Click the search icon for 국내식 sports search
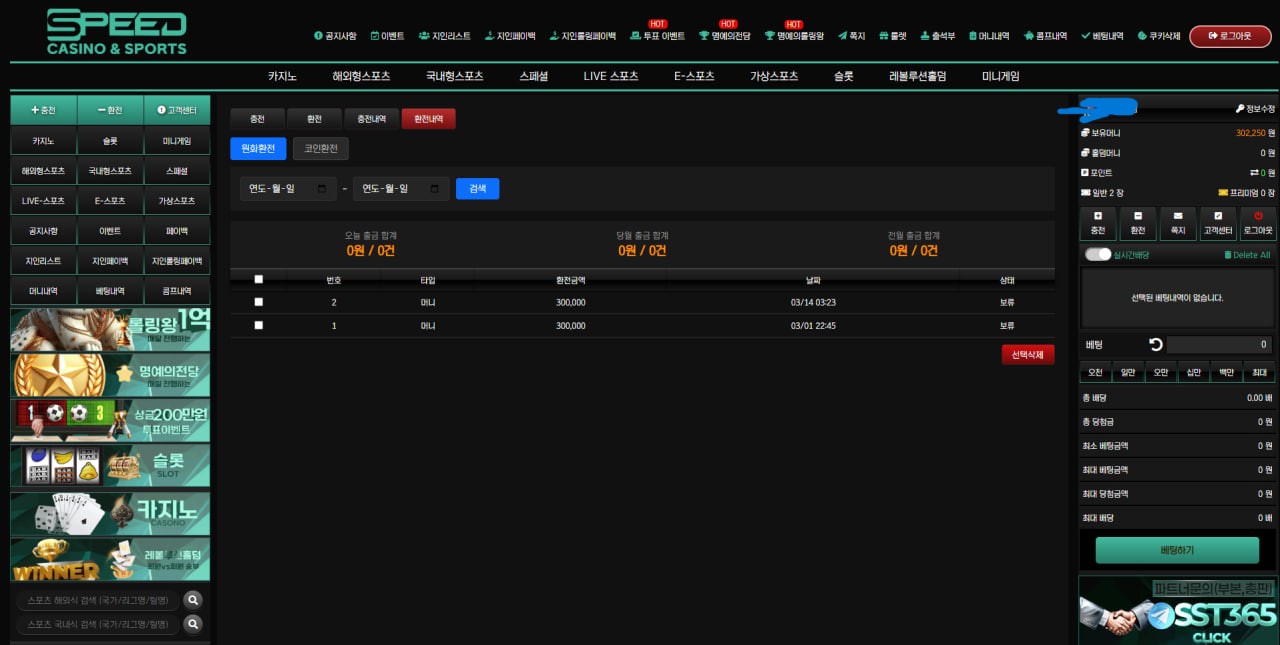Image resolution: width=1280 pixels, height=645 pixels. pyautogui.click(x=193, y=624)
